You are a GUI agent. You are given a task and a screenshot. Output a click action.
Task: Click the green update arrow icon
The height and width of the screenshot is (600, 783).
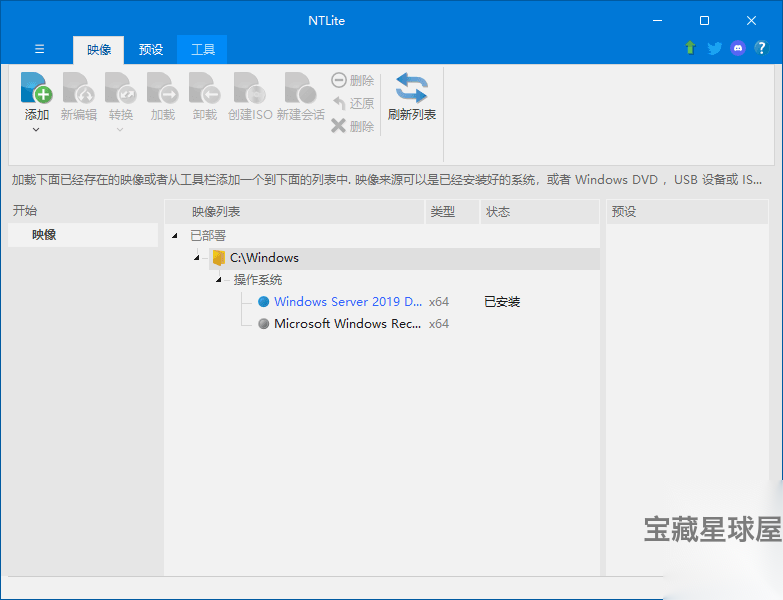pyautogui.click(x=690, y=48)
